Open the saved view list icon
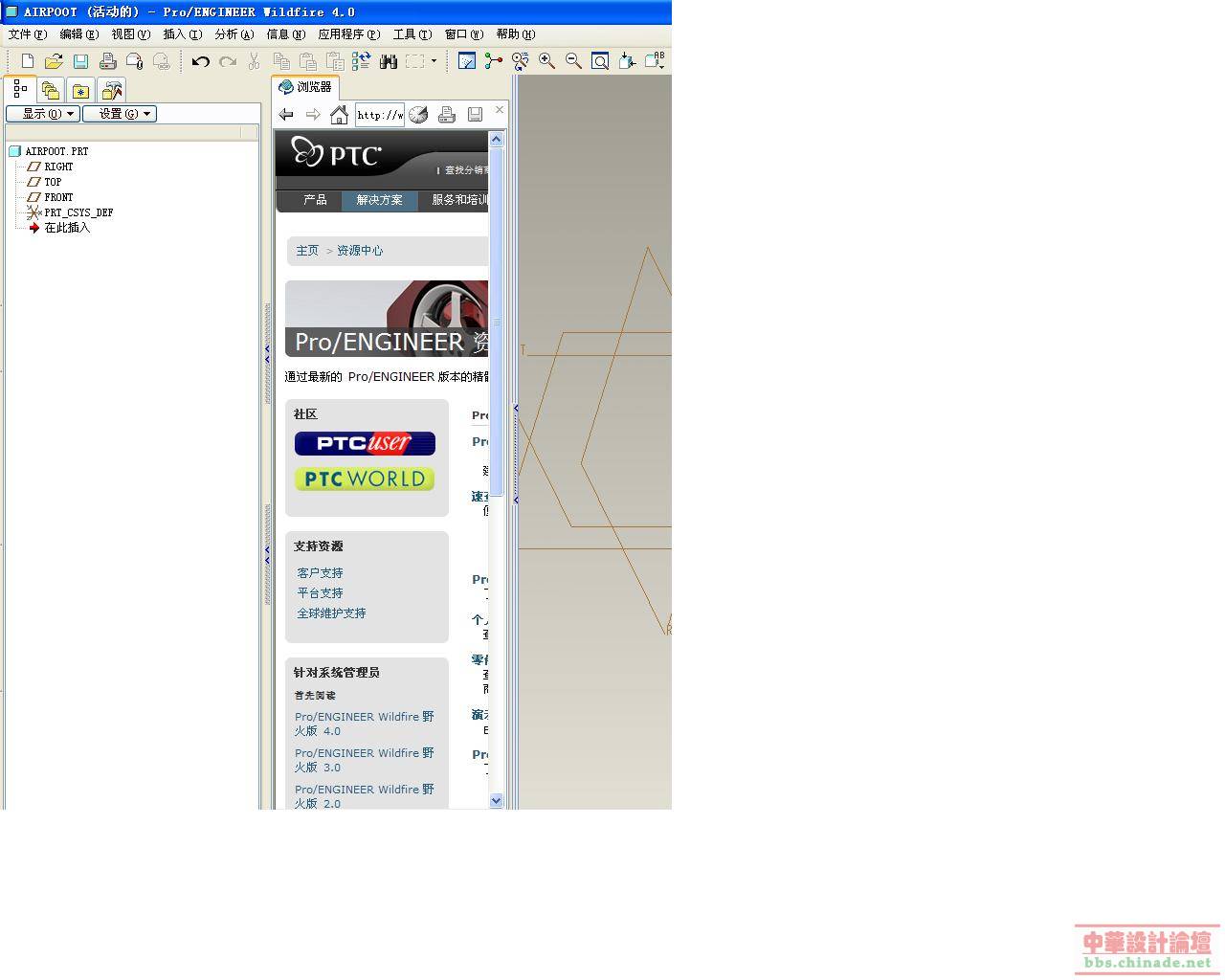Screen dimensions: 1225x980 point(655,61)
